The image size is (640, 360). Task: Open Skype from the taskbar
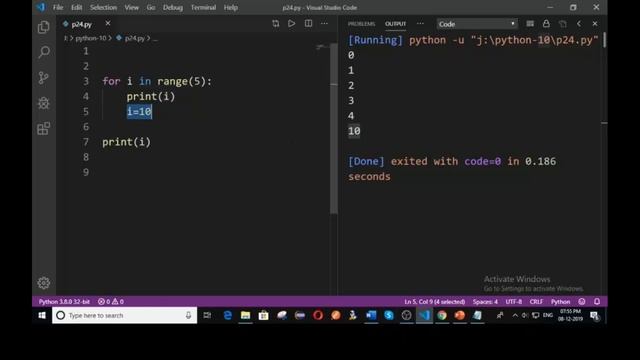389,316
